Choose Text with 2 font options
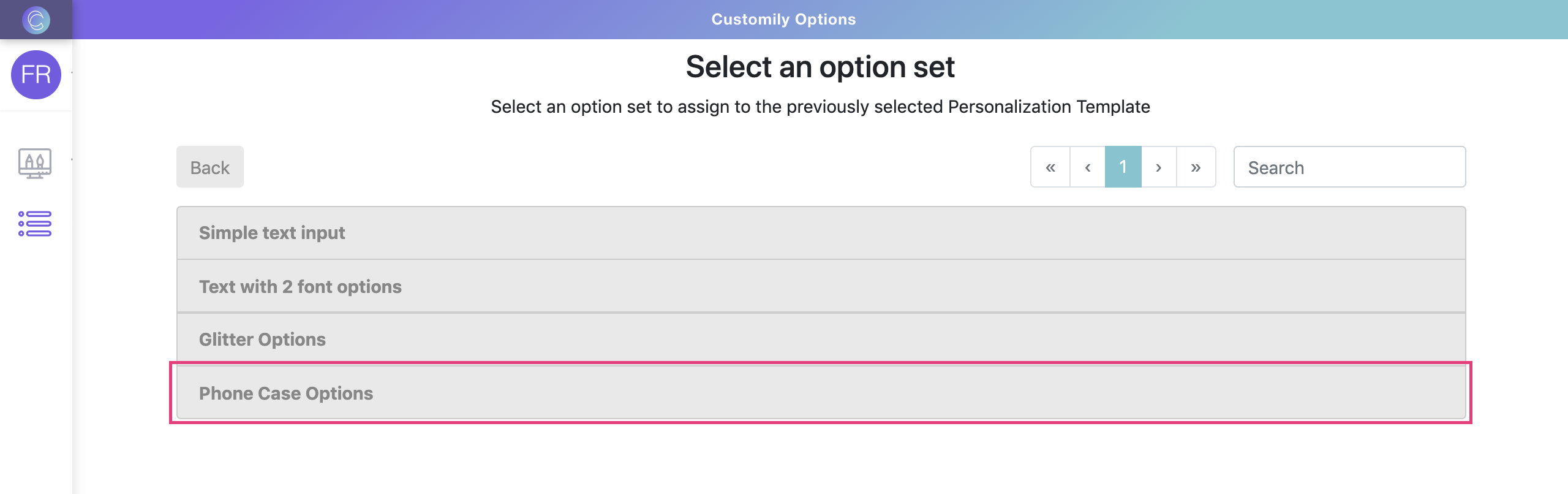The height and width of the screenshot is (494, 1568). (821, 286)
